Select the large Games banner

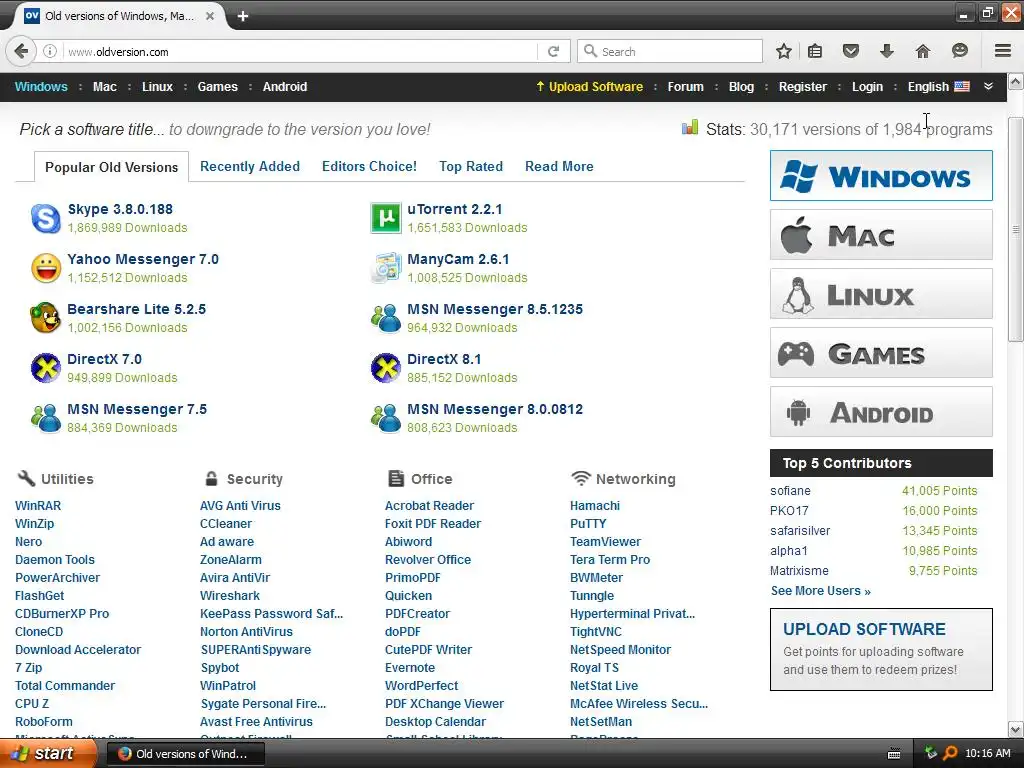[881, 353]
